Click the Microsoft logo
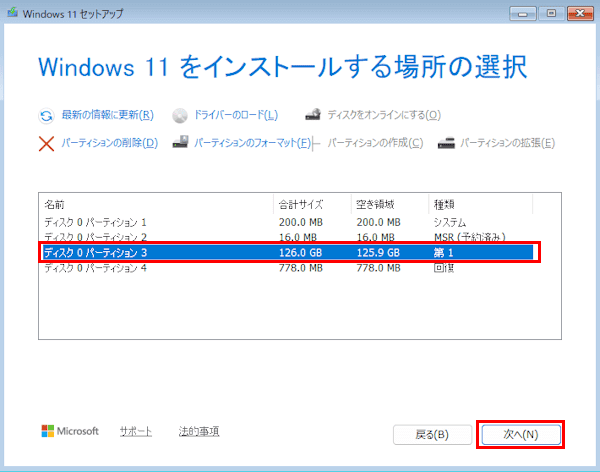The image size is (600, 472). (x=70, y=431)
